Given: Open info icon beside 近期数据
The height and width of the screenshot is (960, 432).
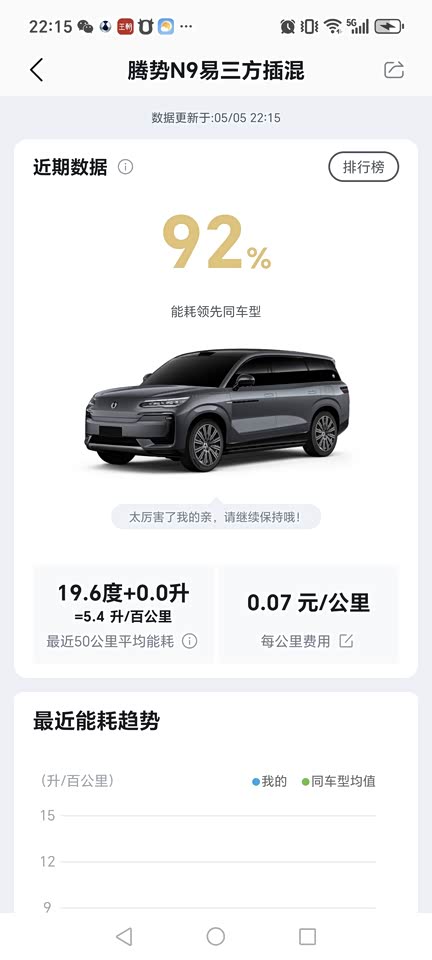Looking at the screenshot, I should point(125,167).
